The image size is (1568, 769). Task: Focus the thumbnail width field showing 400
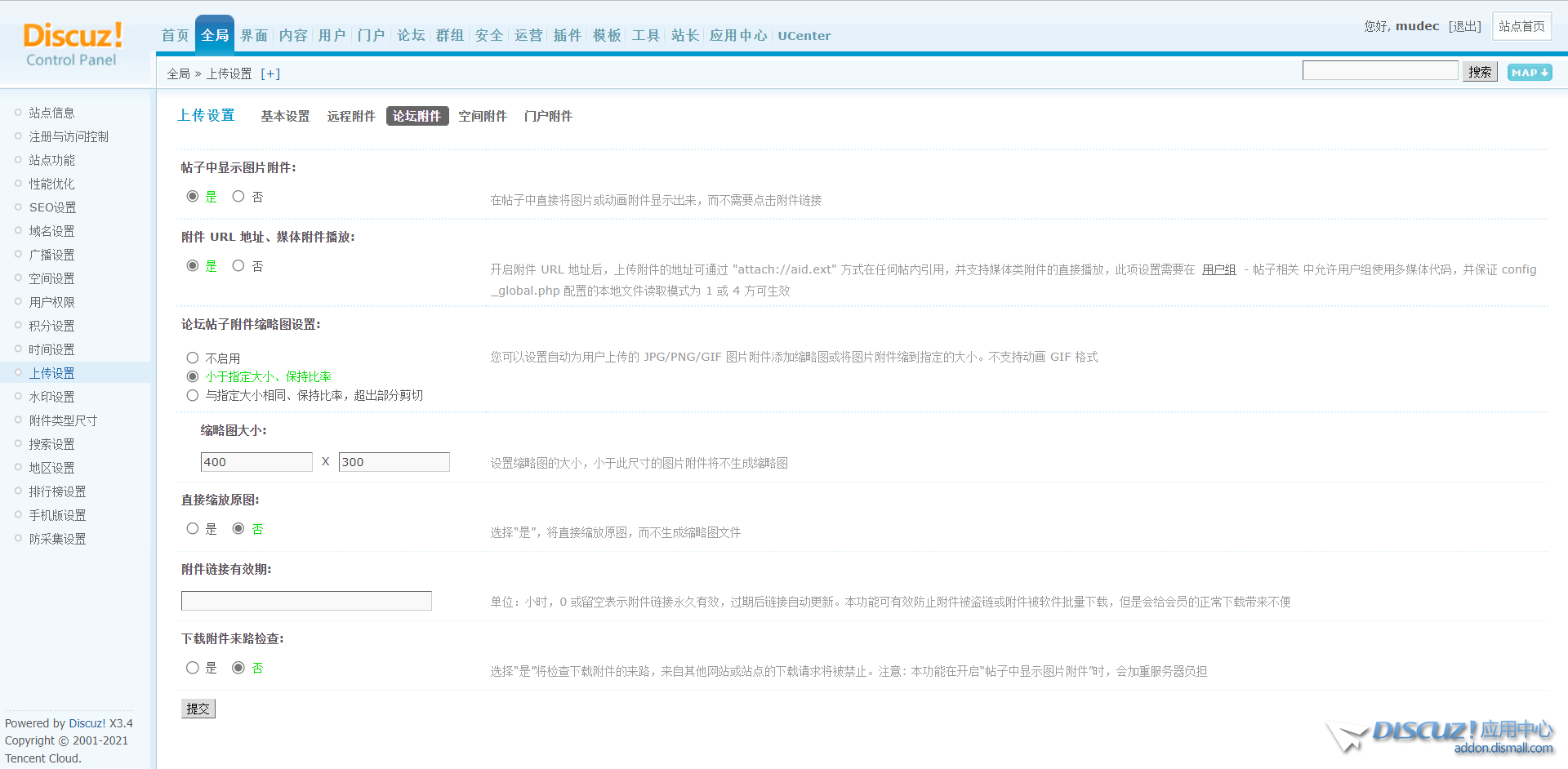(x=256, y=462)
